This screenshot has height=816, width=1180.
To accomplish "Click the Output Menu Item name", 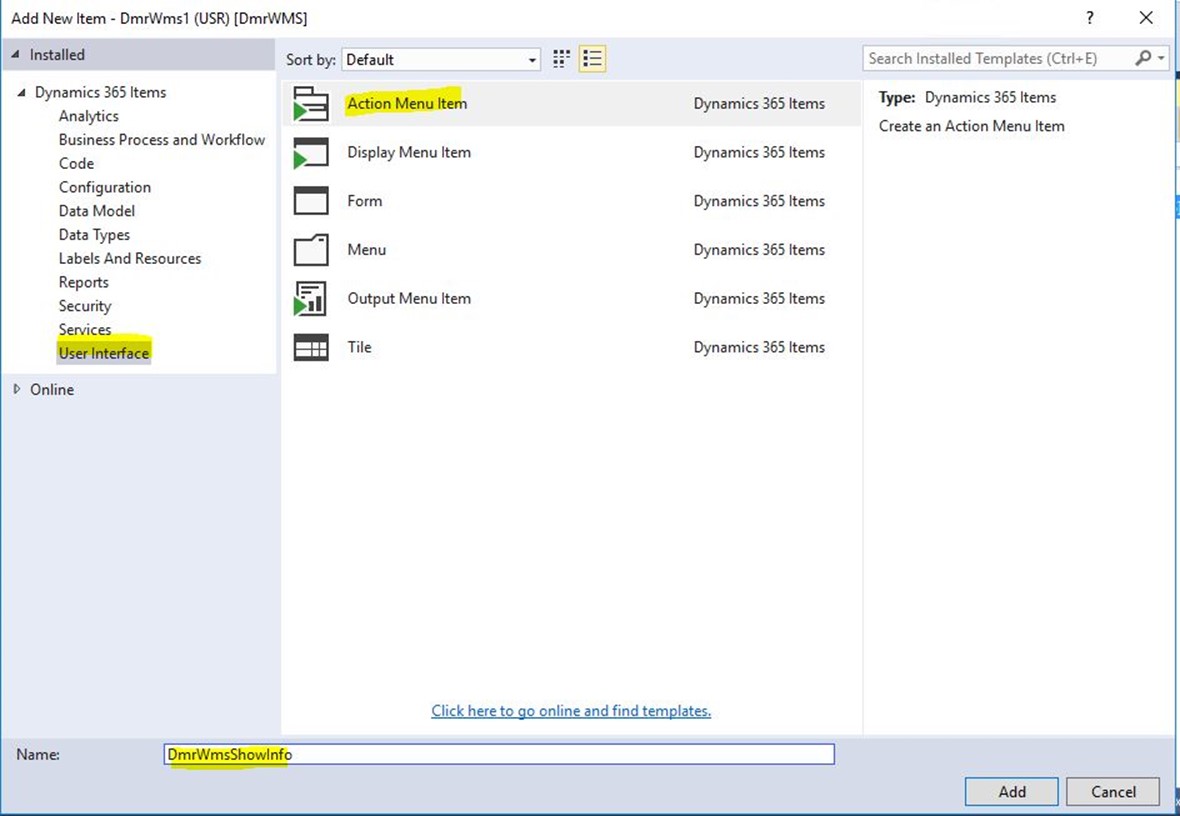I will tap(409, 299).
